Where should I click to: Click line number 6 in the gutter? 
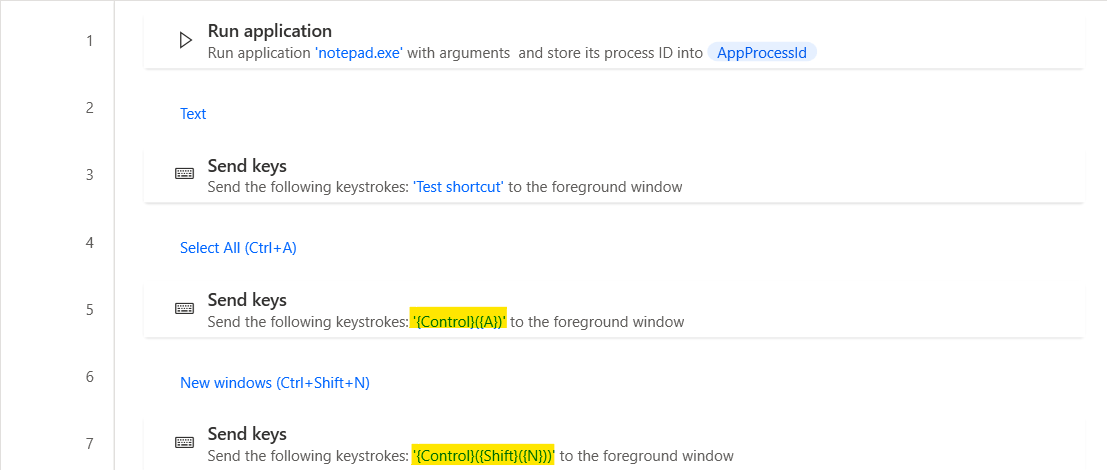pyautogui.click(x=89, y=376)
